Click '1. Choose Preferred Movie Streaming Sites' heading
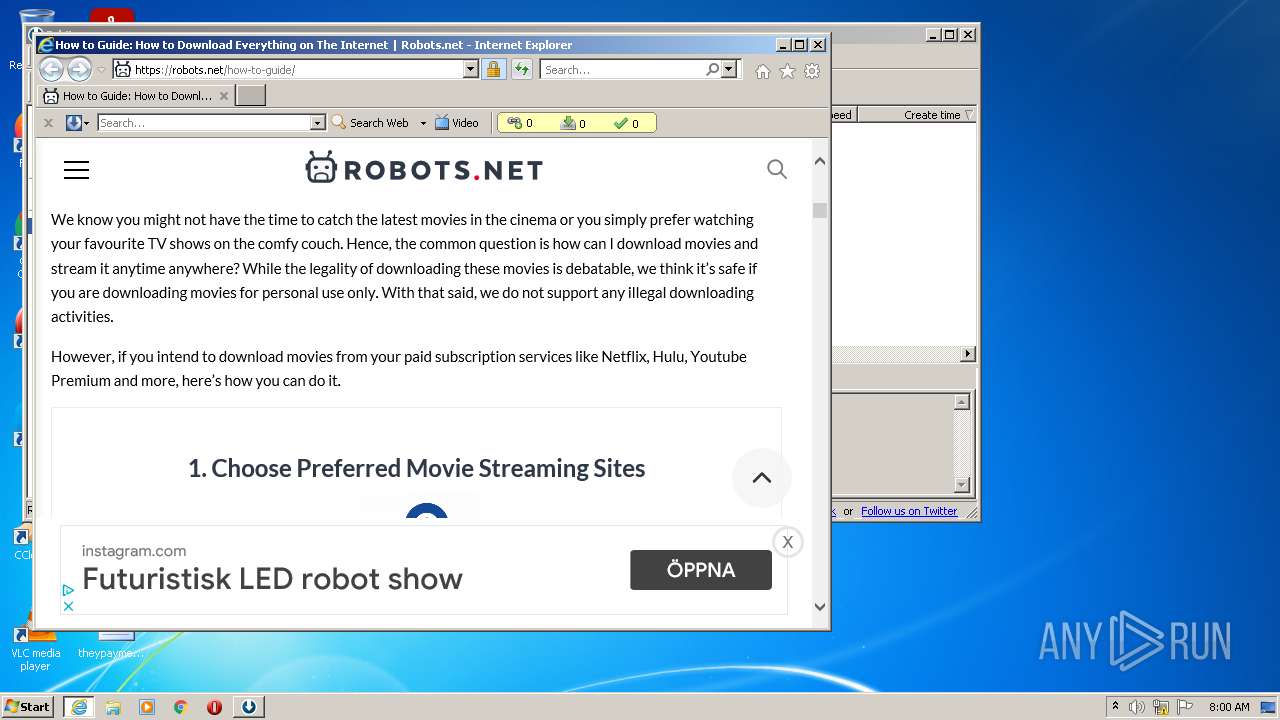Viewport: 1280px width, 720px height. click(x=416, y=468)
